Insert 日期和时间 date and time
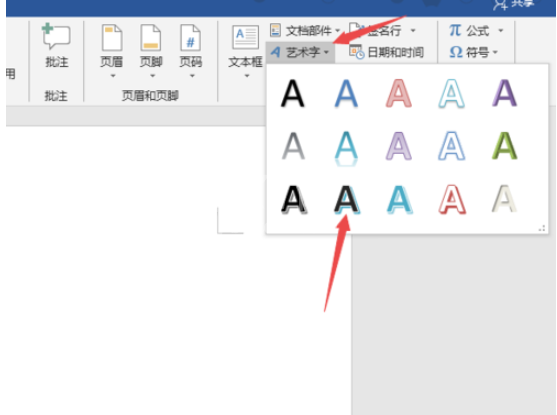The width and height of the screenshot is (557, 415). [386, 52]
